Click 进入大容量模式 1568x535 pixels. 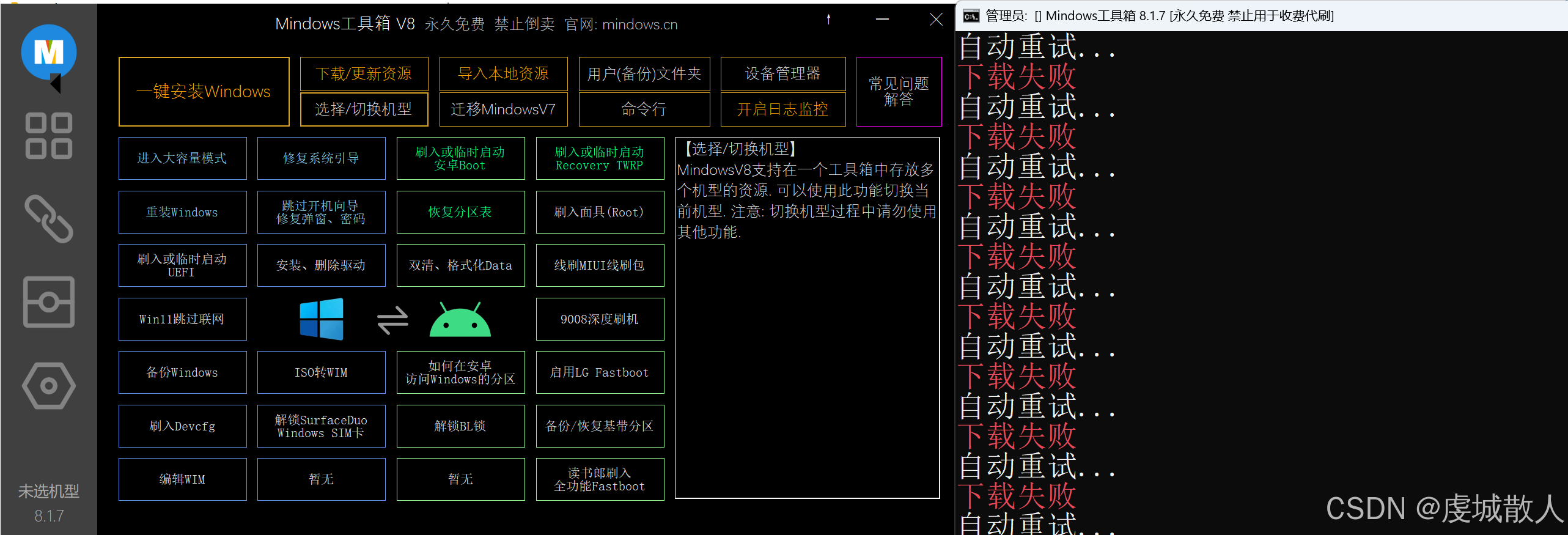(x=182, y=158)
